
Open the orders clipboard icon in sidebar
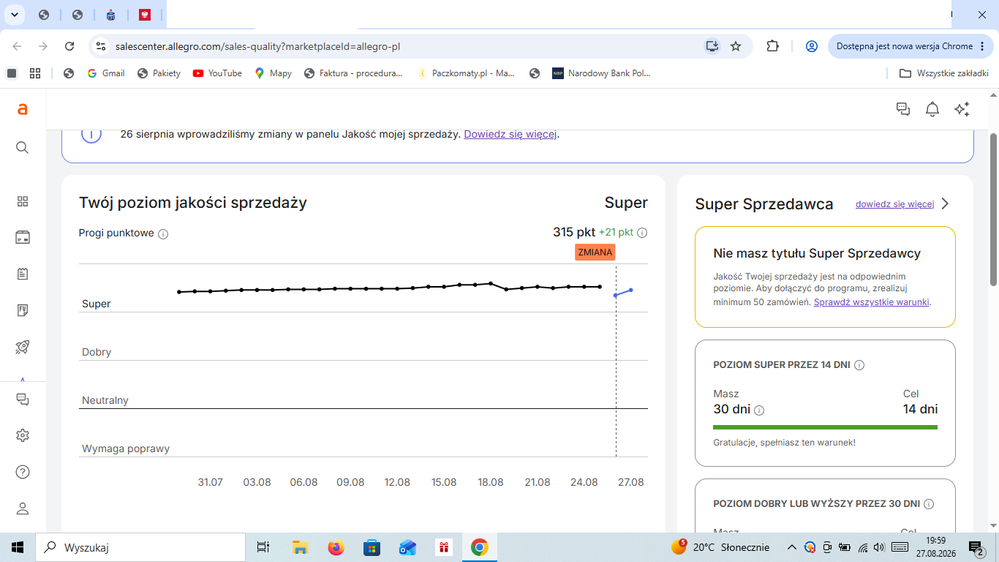pyautogui.click(x=22, y=274)
